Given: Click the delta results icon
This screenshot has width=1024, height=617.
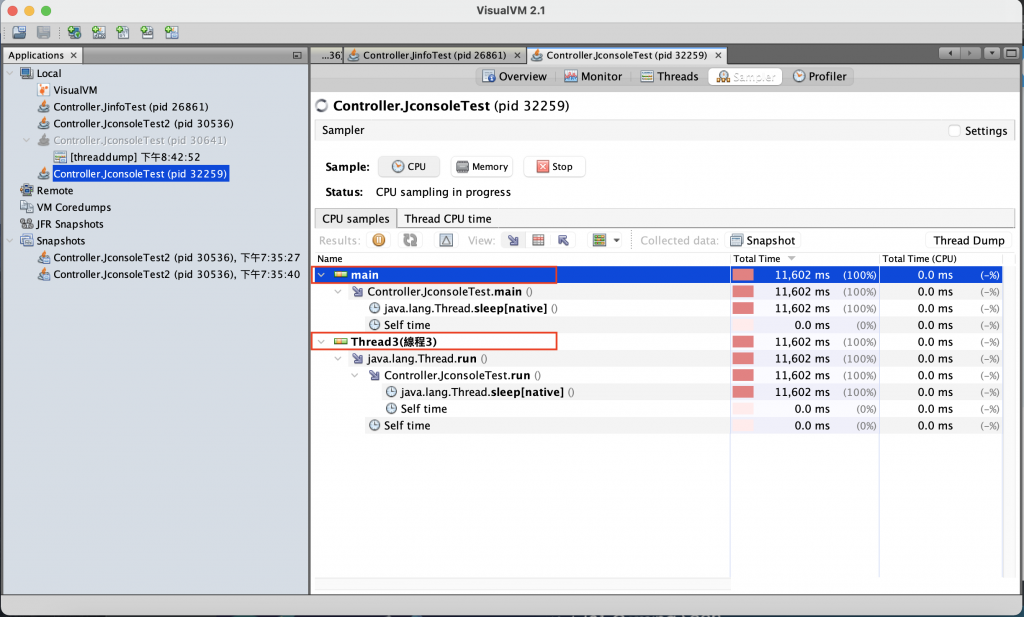Looking at the screenshot, I should 446,240.
